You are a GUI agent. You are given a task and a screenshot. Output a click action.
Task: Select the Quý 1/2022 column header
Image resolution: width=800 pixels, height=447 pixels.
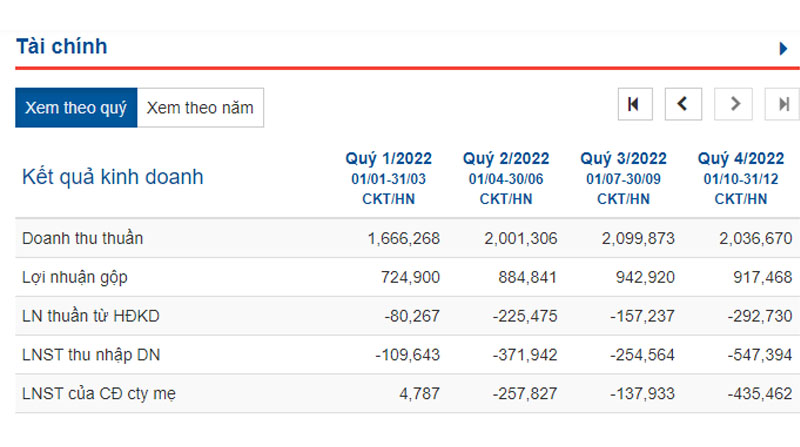point(389,158)
